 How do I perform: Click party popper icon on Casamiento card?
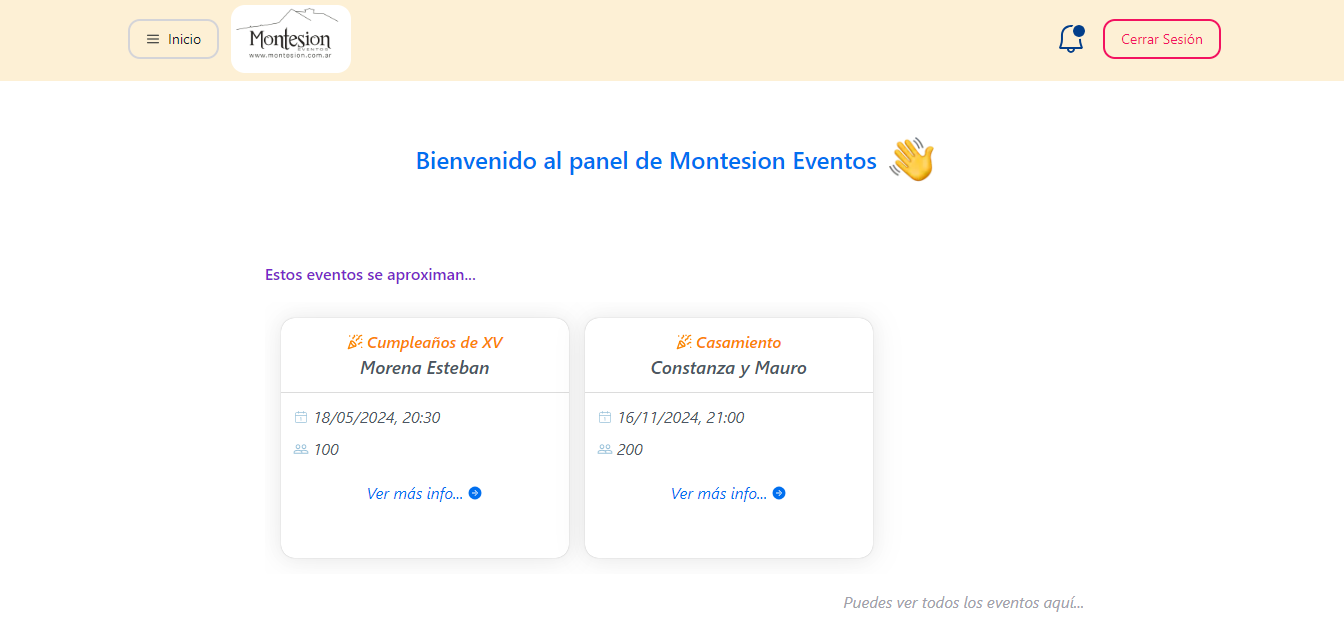[684, 342]
